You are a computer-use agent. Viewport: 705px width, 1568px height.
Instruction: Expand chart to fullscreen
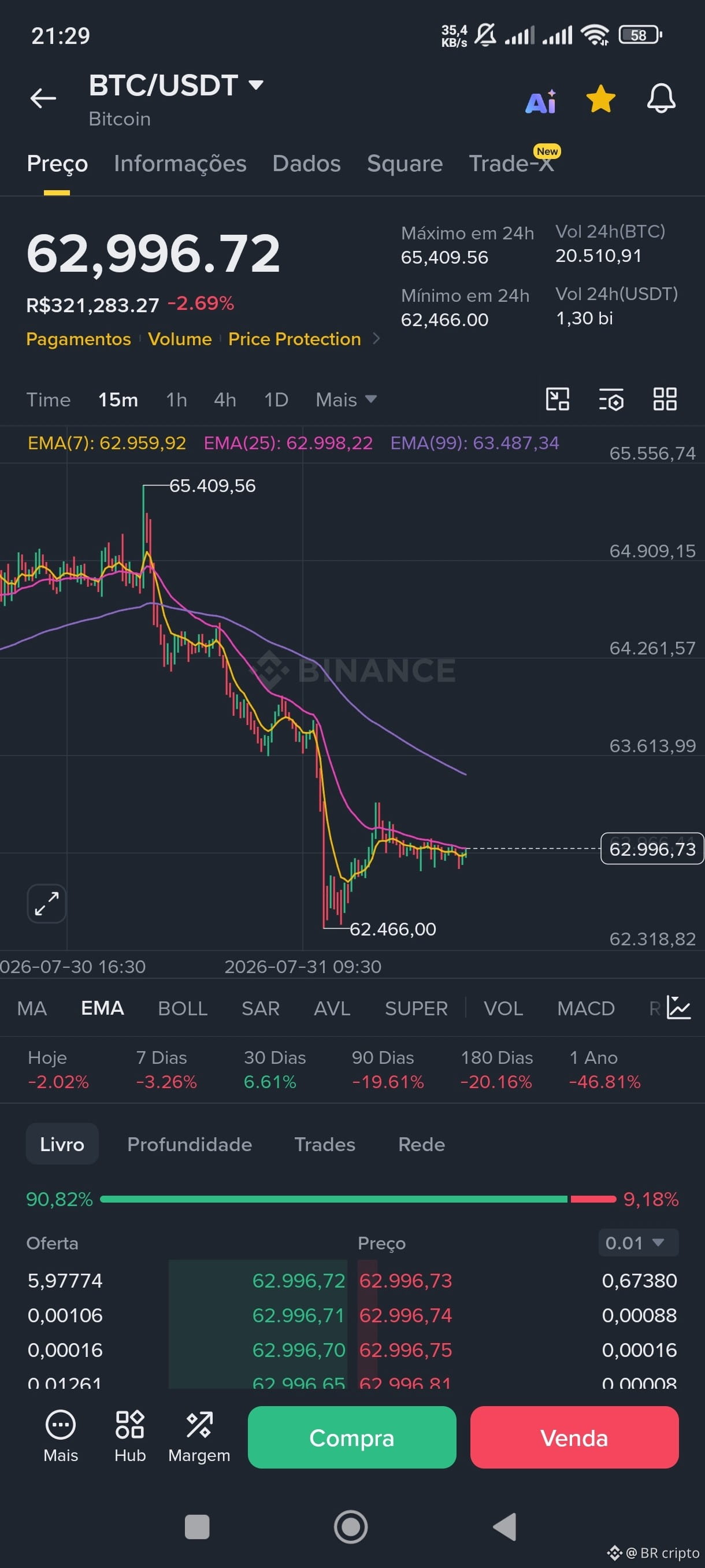click(x=47, y=903)
